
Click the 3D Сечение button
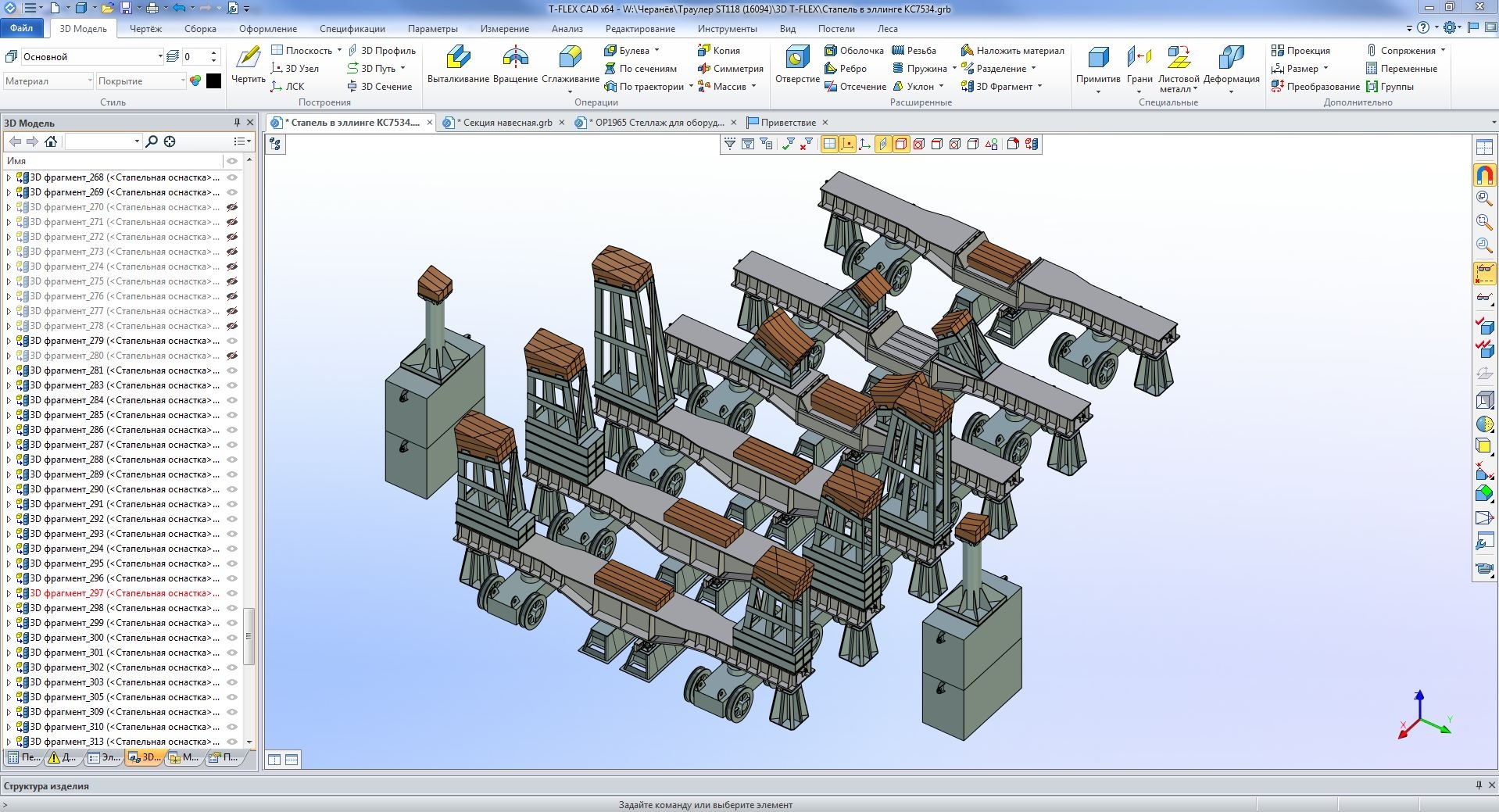[x=379, y=86]
